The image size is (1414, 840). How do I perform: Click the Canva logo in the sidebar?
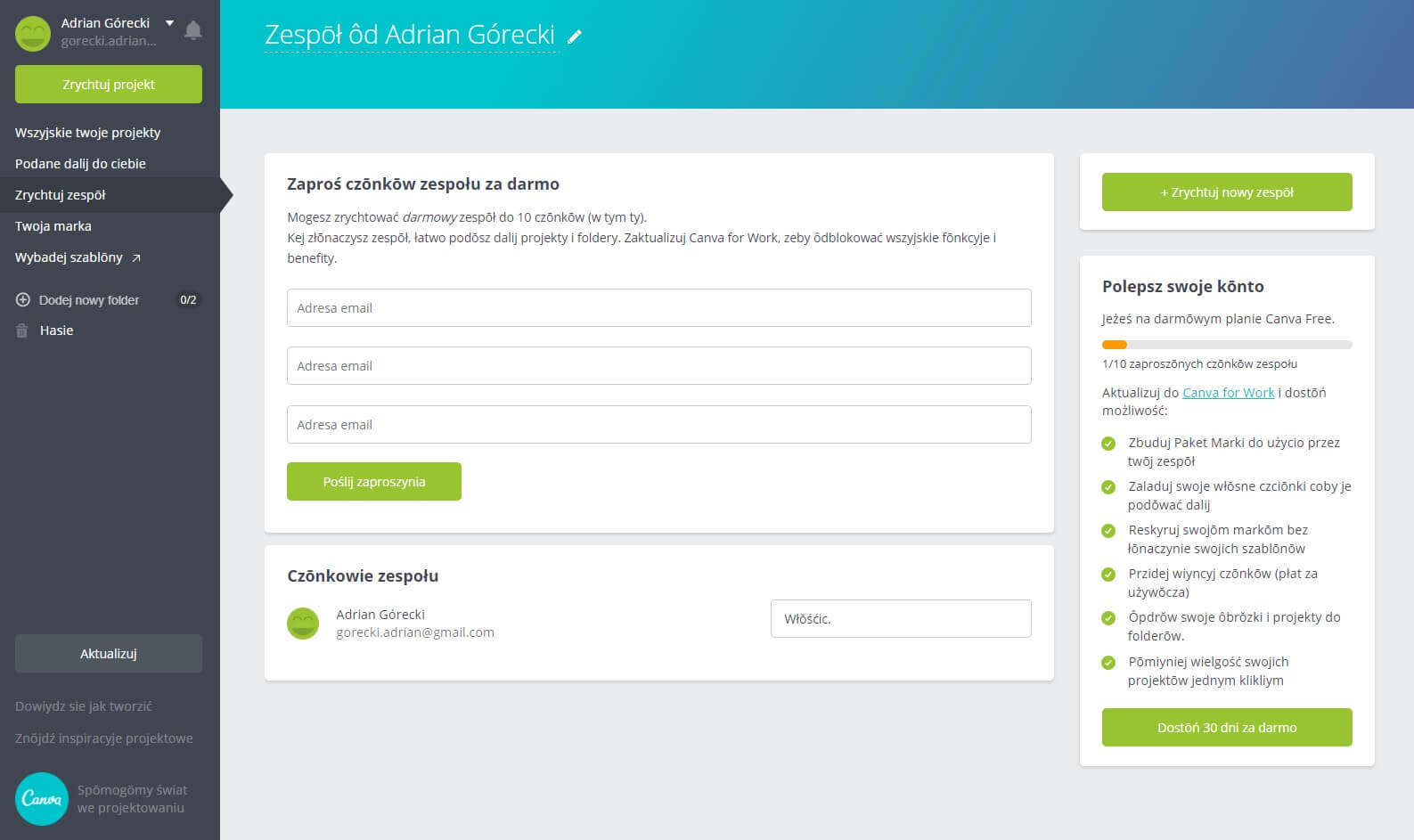coord(42,799)
